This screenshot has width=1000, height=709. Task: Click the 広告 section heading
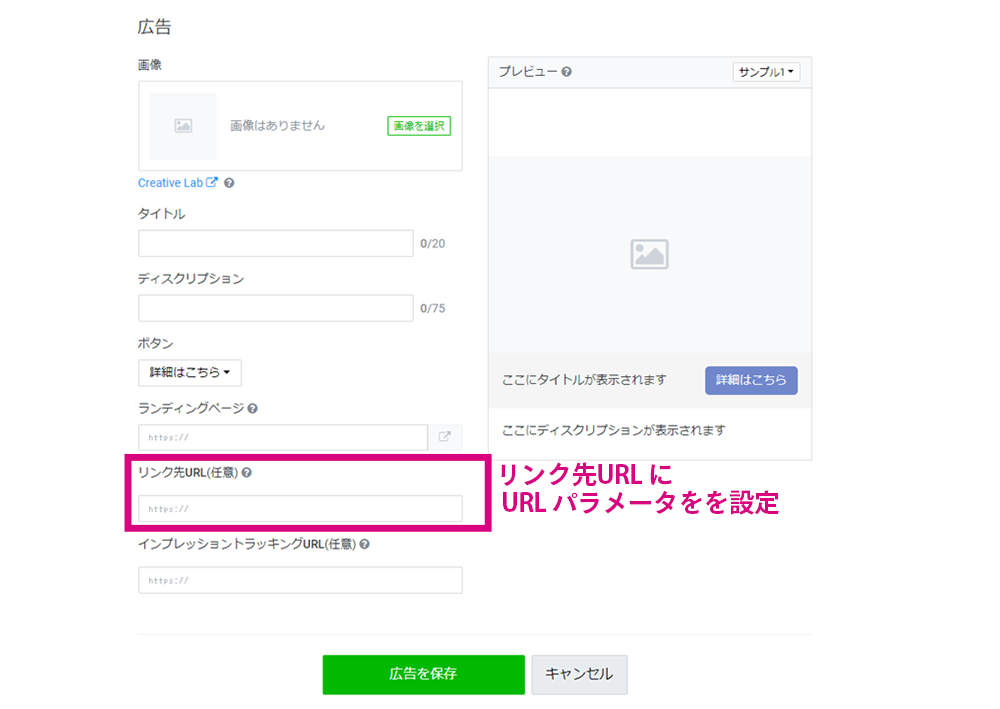pyautogui.click(x=155, y=27)
